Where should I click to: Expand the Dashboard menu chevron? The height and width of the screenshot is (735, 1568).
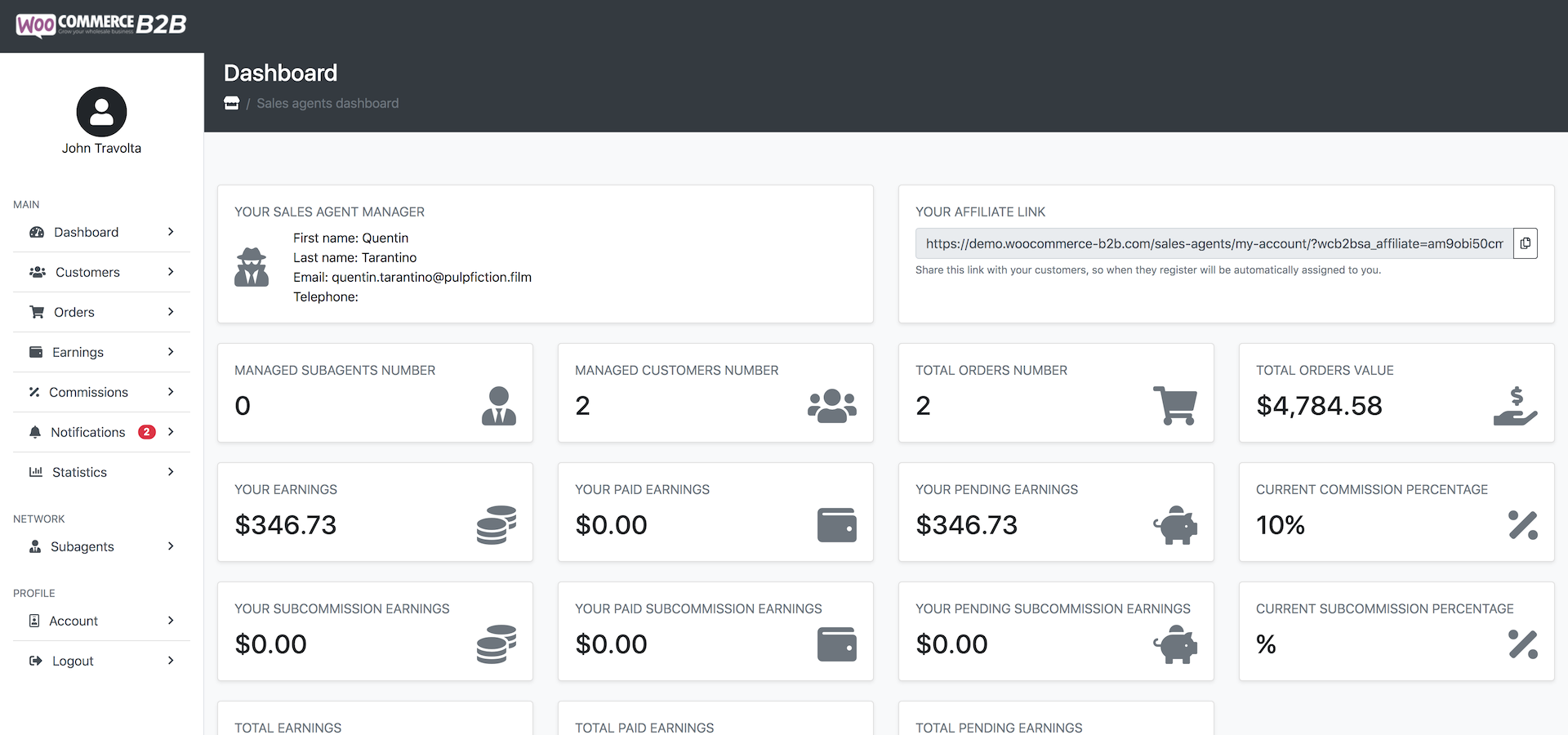[171, 232]
